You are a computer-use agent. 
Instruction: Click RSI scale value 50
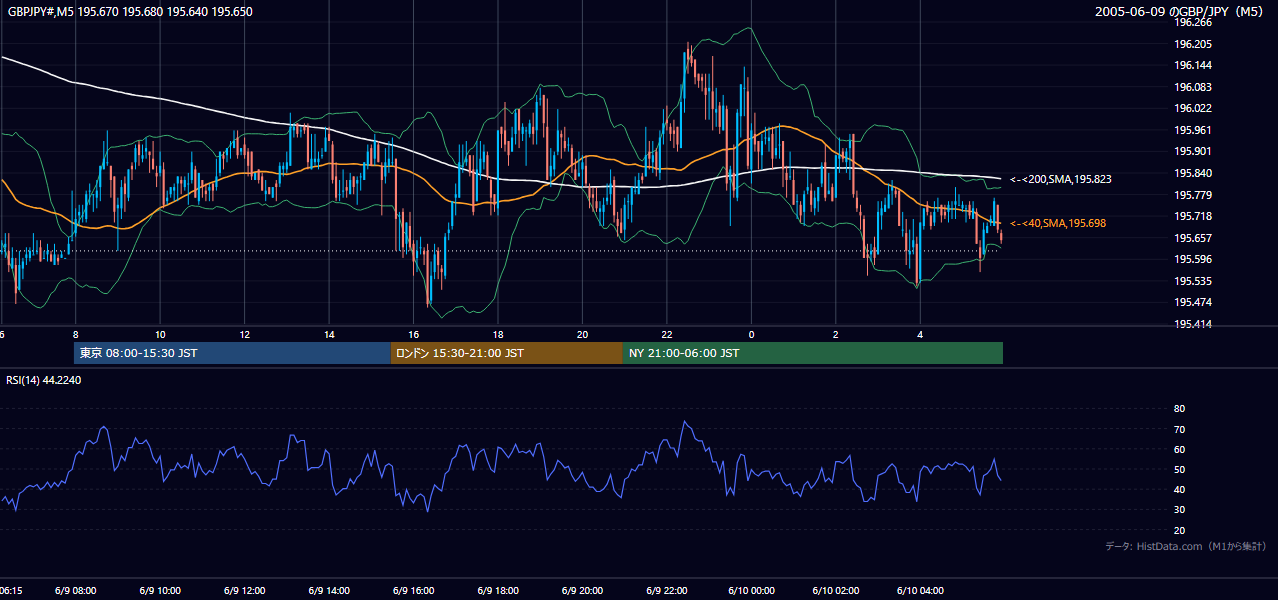[1179, 469]
